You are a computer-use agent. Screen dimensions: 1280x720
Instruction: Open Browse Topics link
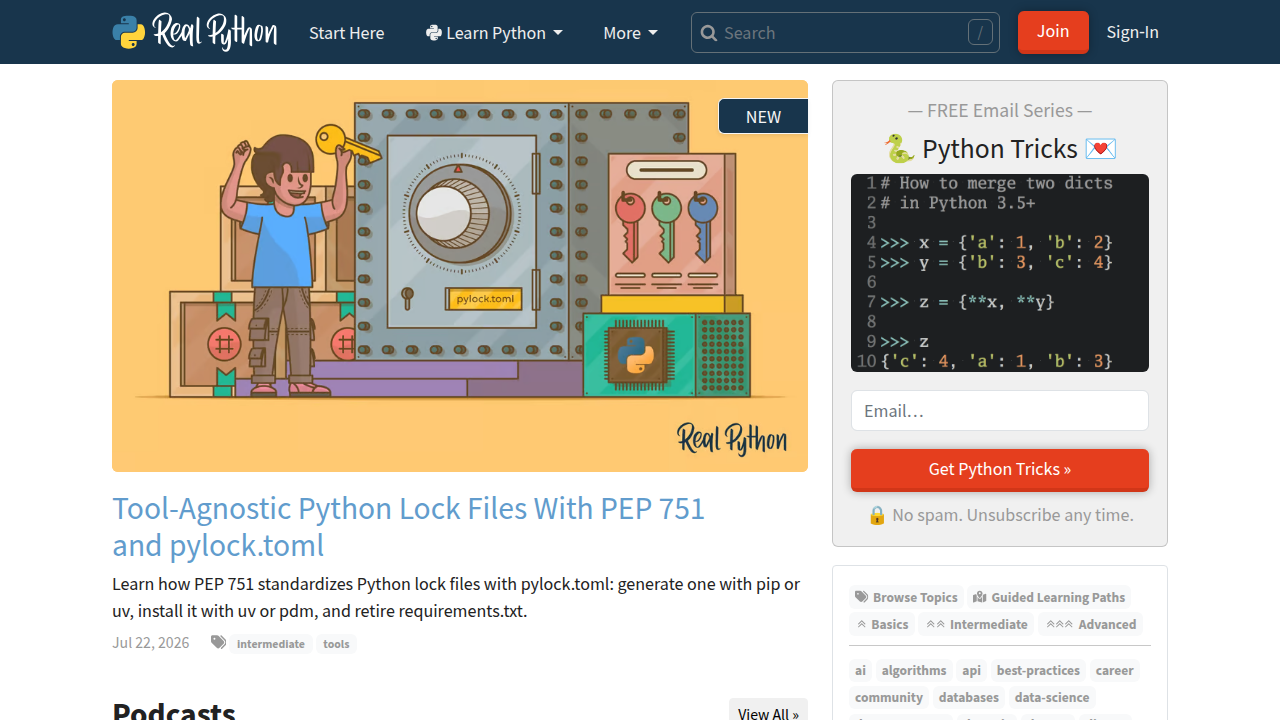click(x=906, y=597)
